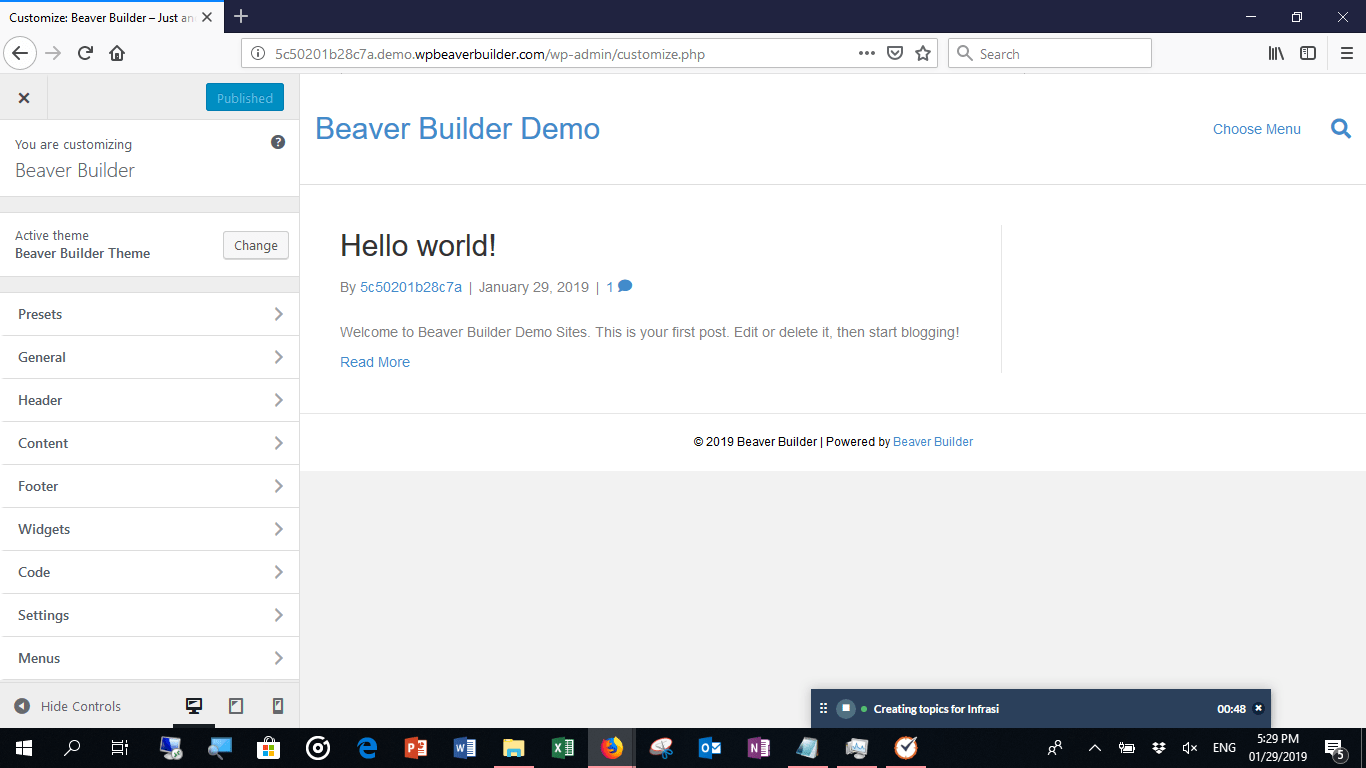Click the help question mark icon

(x=277, y=142)
